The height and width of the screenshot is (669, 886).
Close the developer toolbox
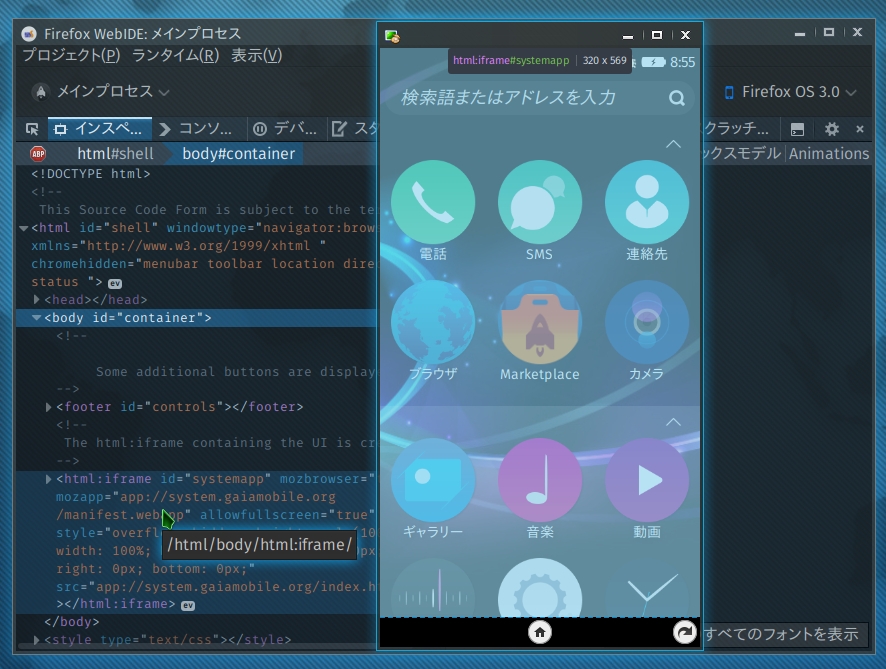(x=860, y=129)
